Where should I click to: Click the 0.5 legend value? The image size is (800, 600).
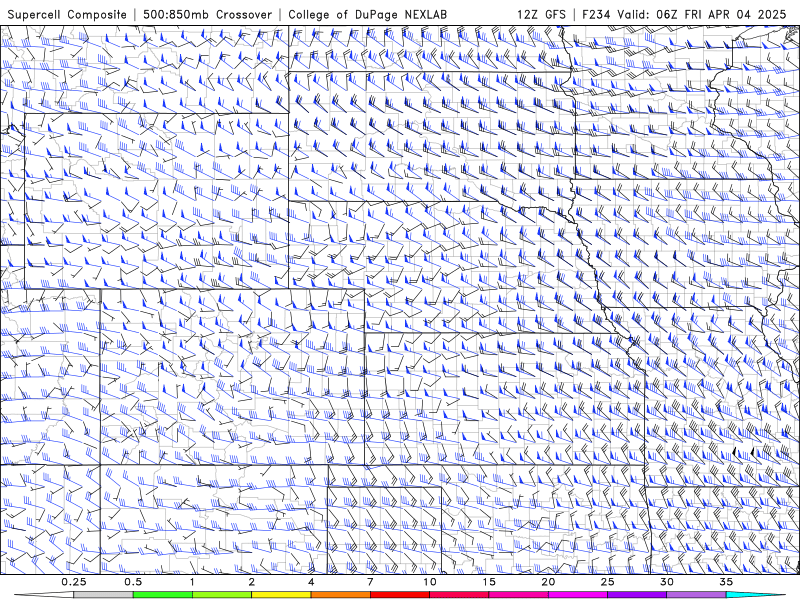pyautogui.click(x=133, y=582)
